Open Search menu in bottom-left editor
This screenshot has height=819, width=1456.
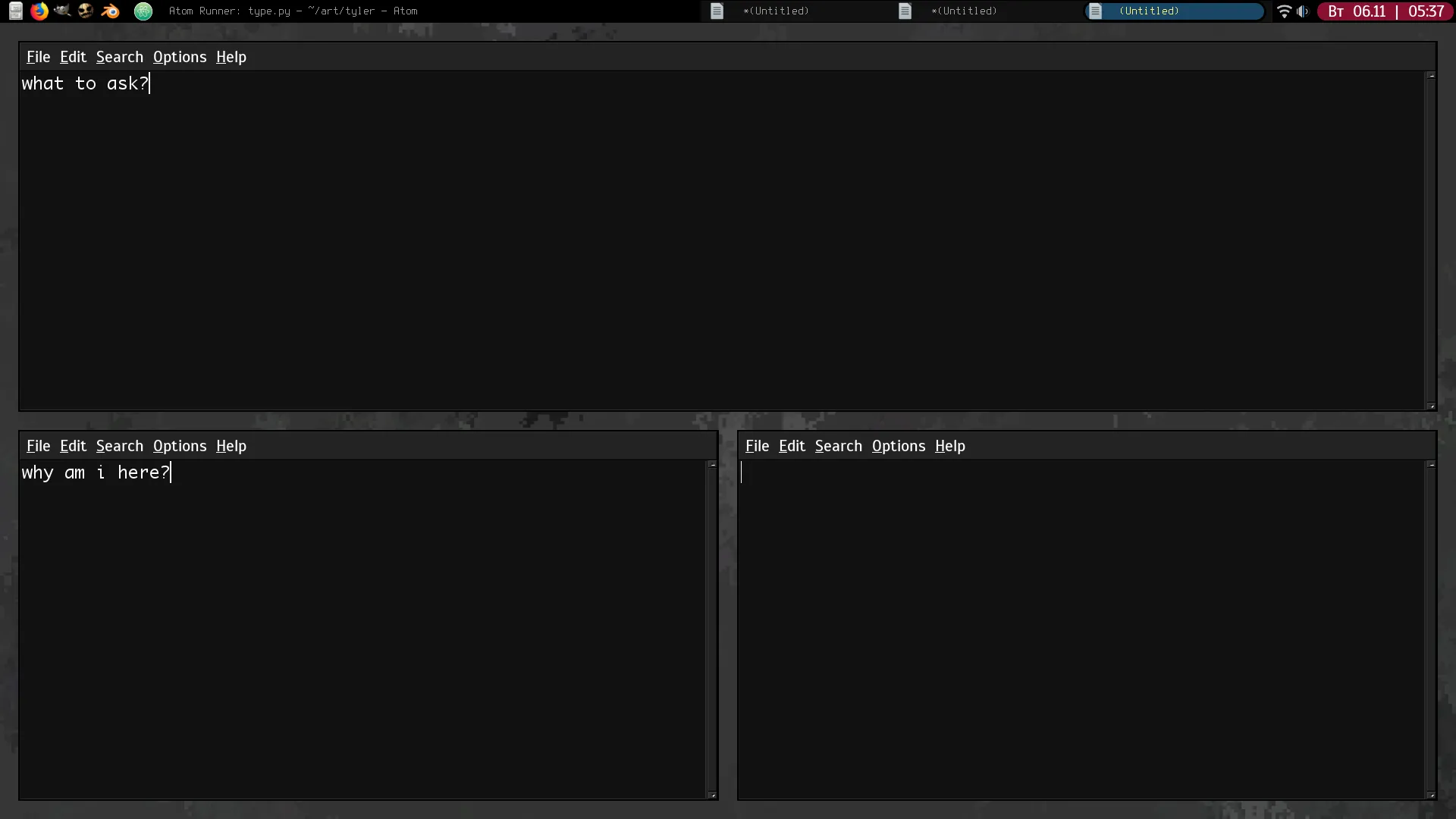tap(119, 446)
